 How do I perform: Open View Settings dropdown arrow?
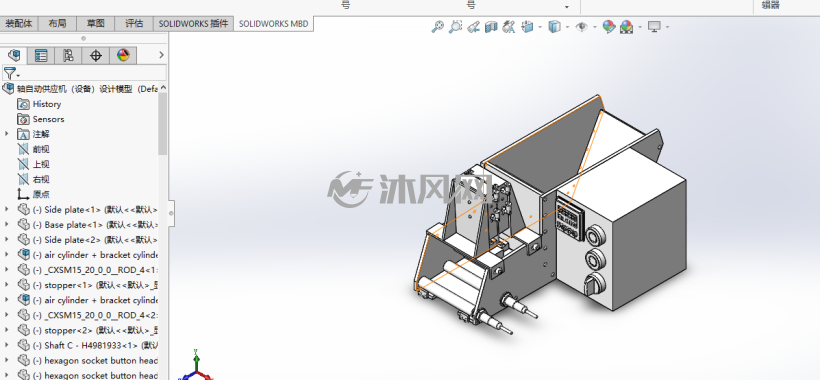667,27
